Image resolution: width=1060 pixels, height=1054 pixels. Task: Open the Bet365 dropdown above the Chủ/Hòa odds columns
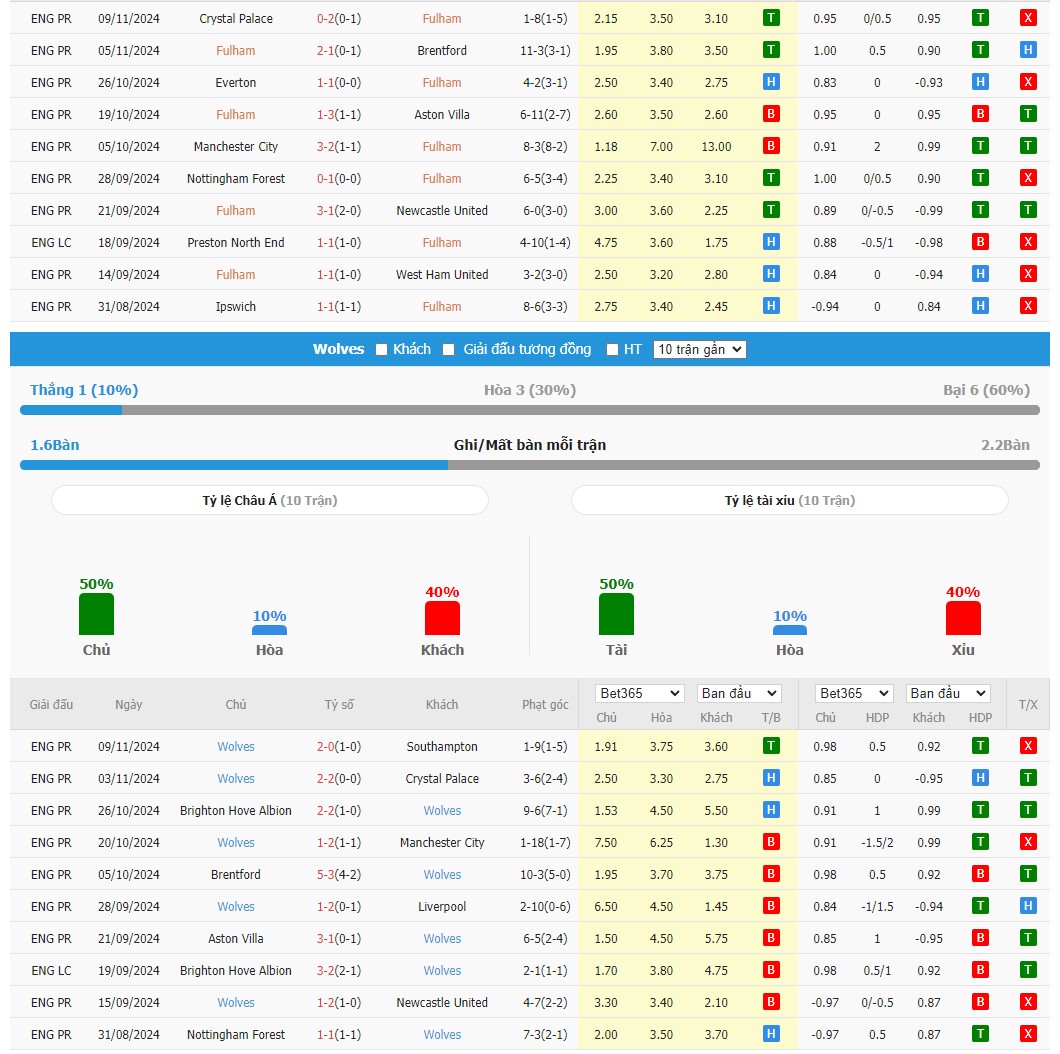pyautogui.click(x=640, y=694)
